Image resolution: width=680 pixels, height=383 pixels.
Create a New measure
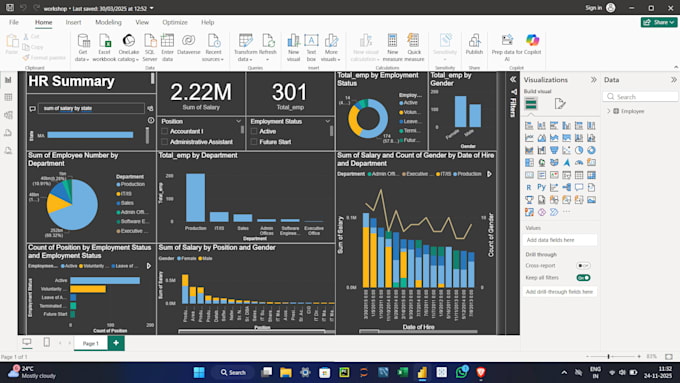pos(392,47)
